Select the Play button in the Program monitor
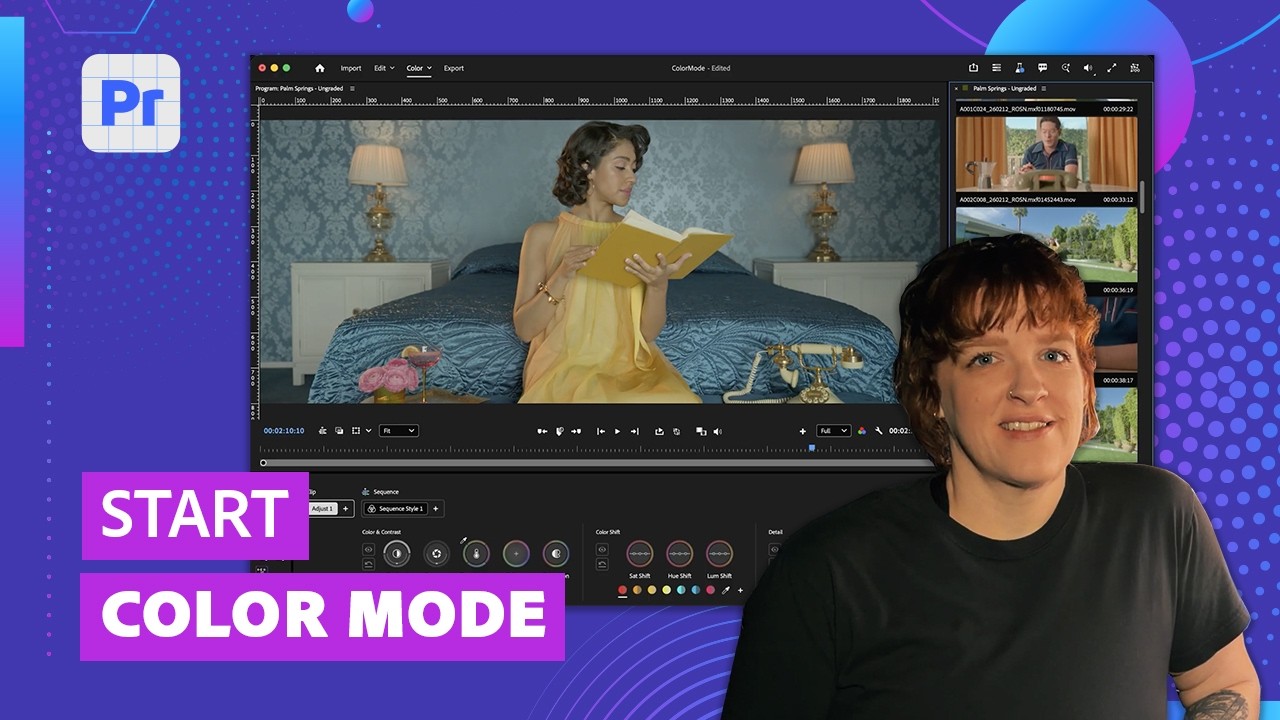This screenshot has height=720, width=1280. point(618,431)
